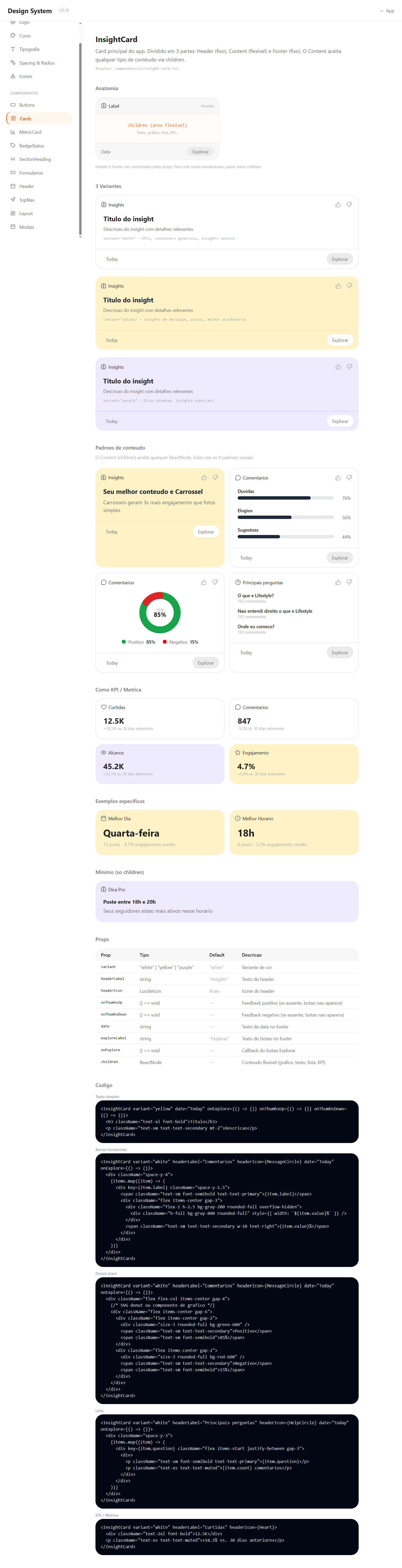This screenshot has width=402, height=1568.
Task: Click thumbs down on the Principais perguntas card
Action: pos(349,582)
